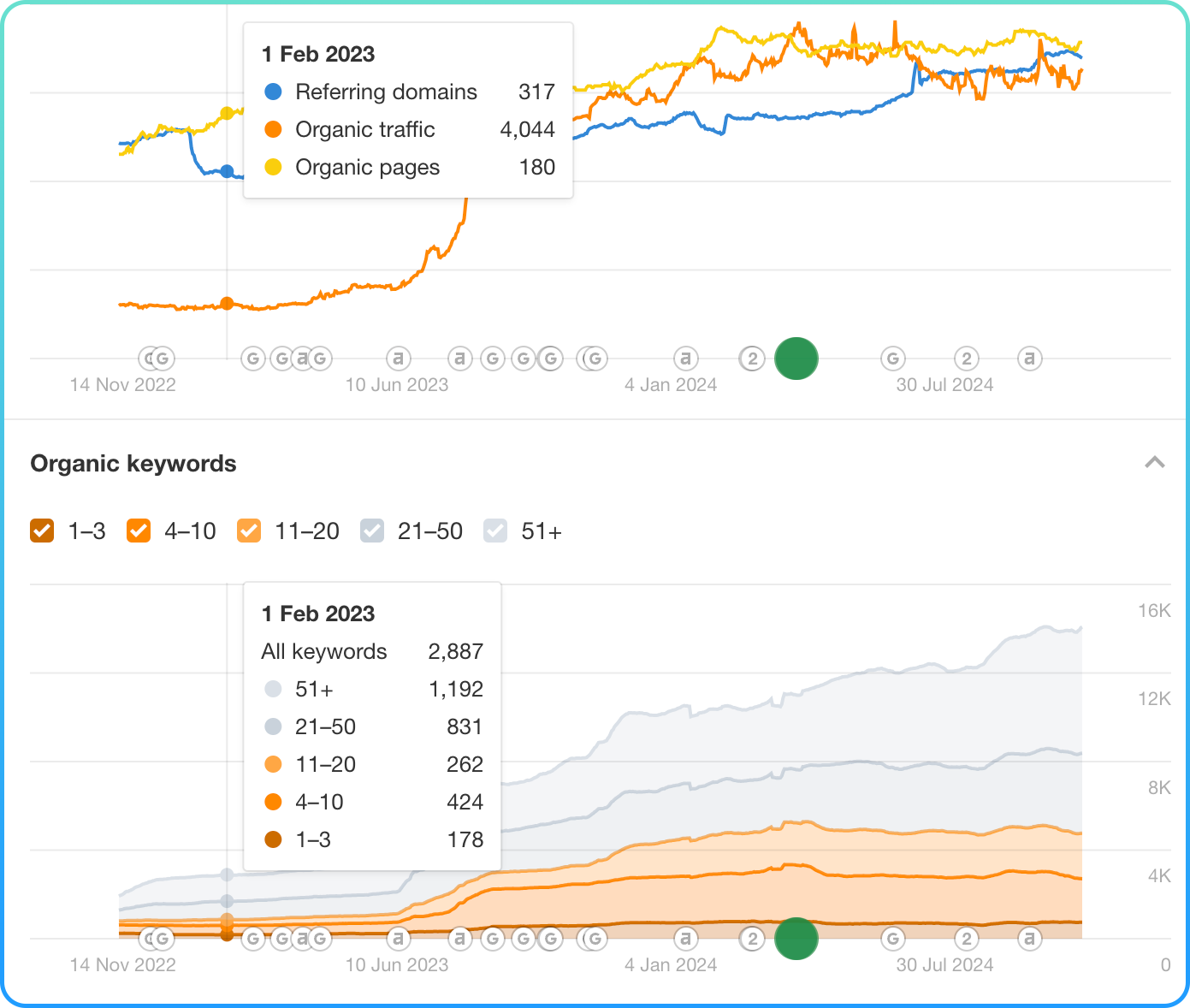Click the Google update marker above 30 Jul 2024 in top chart
1190x1008 pixels.
pyautogui.click(x=892, y=359)
